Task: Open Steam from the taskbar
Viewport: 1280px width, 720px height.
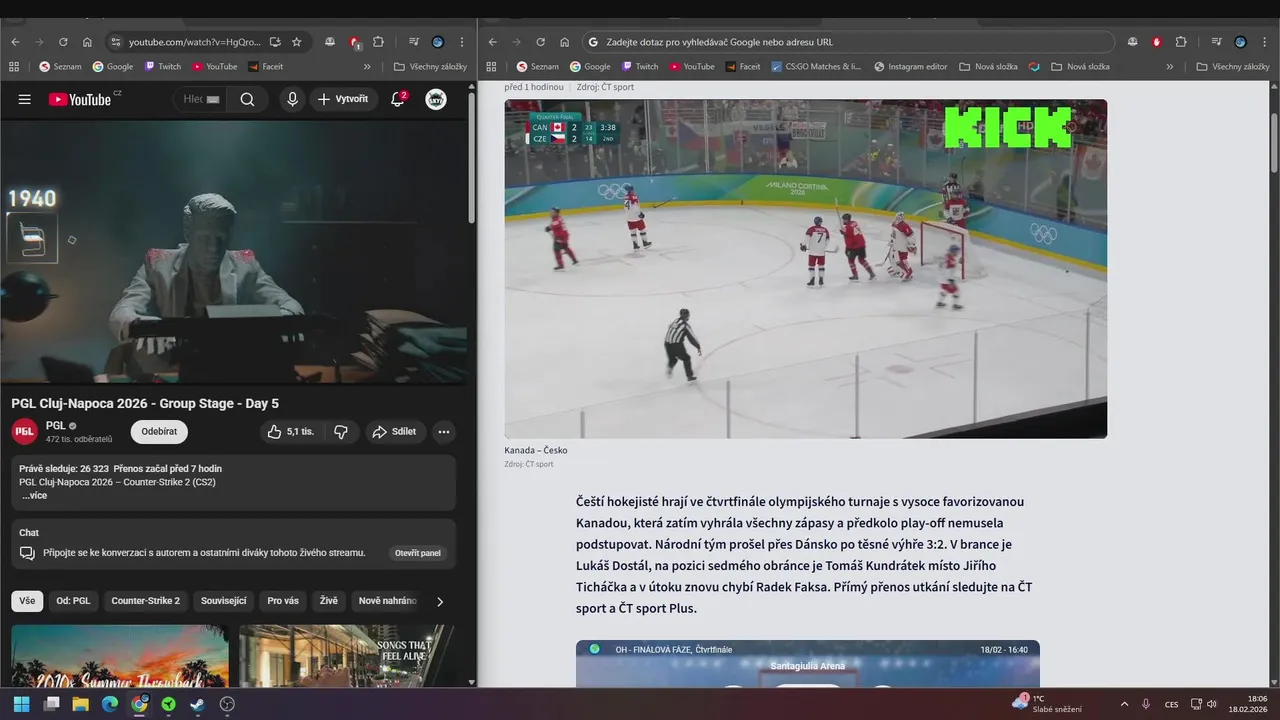Action: tap(198, 704)
